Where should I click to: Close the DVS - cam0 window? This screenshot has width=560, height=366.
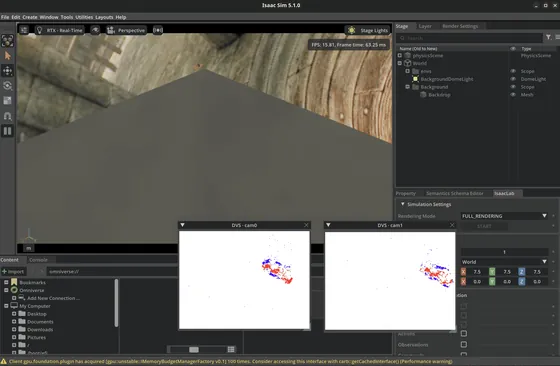tap(306, 225)
